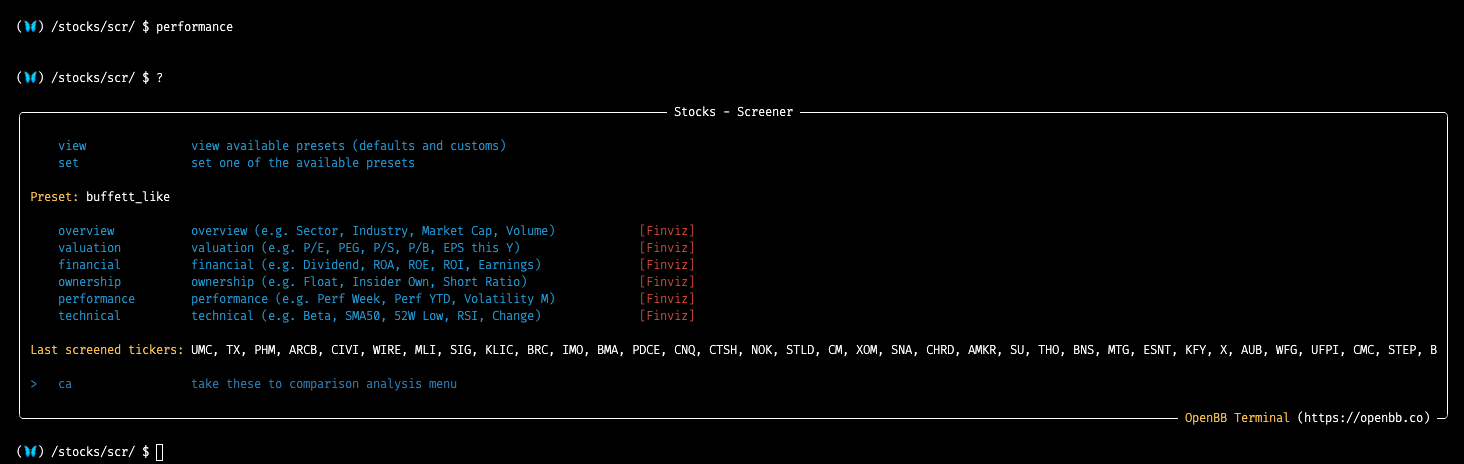Click the [Finviz] tag on the performance row
1464x464 pixels.
point(667,299)
